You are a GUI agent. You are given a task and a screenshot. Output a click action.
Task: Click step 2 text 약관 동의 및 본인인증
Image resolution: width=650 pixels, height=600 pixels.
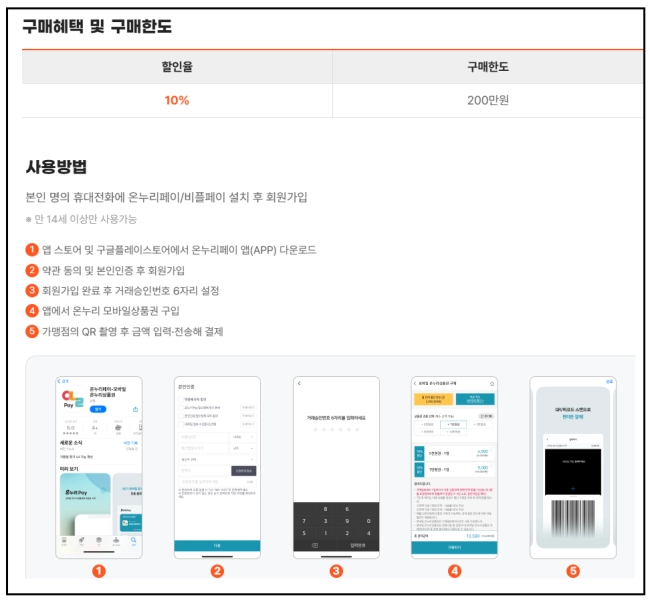pyautogui.click(x=113, y=270)
